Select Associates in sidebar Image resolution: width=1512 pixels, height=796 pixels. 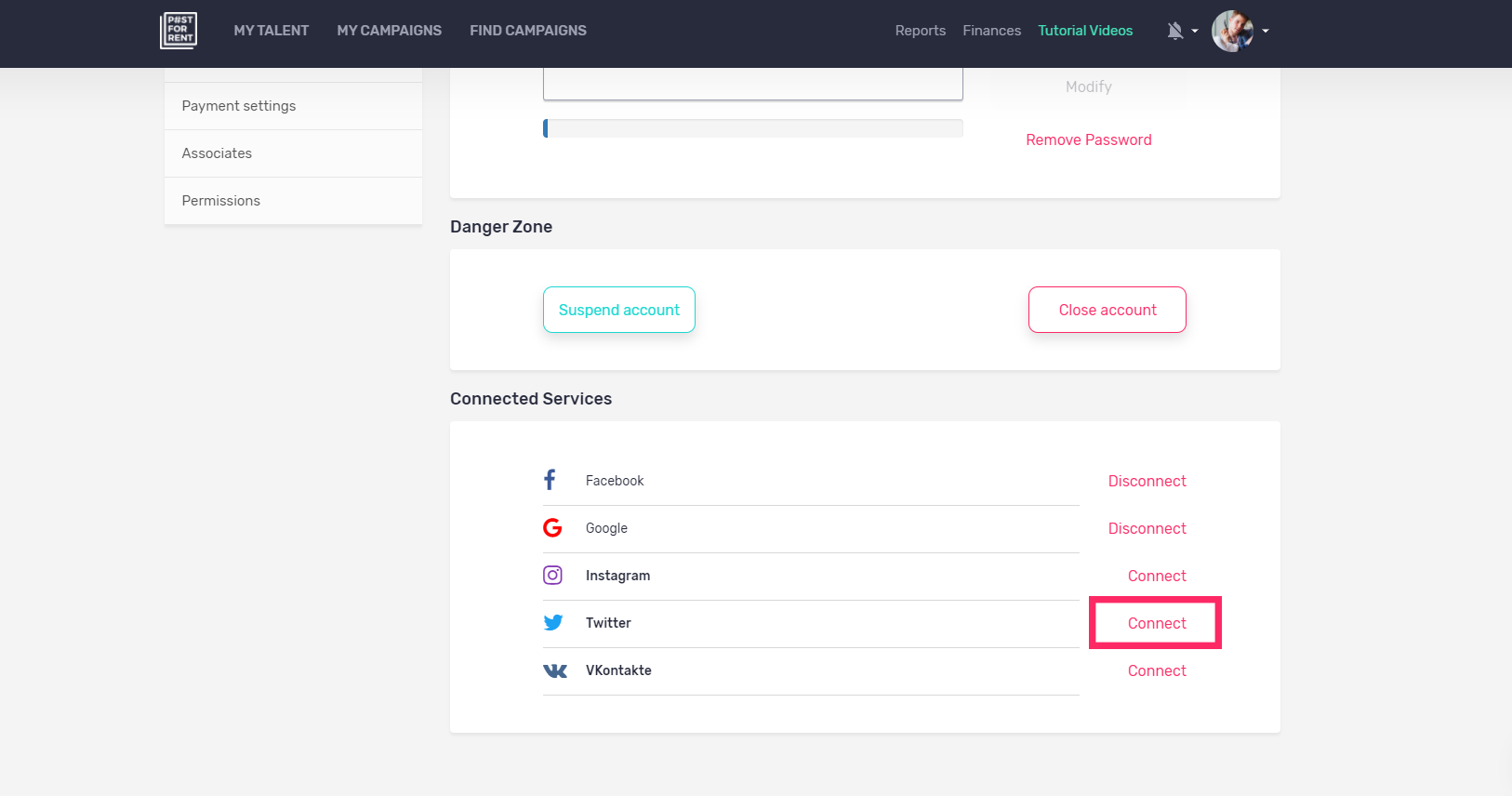tap(293, 153)
